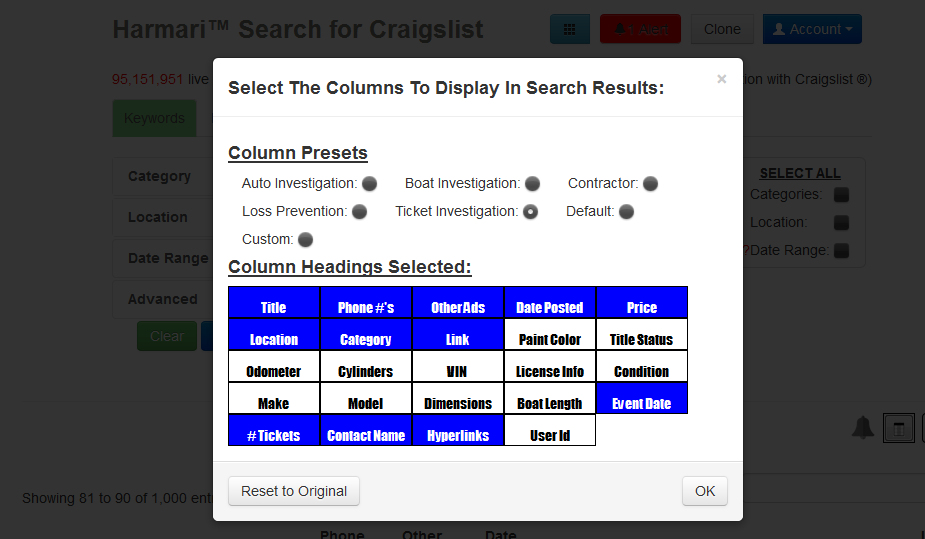Click the column chooser table icon

click(x=899, y=428)
